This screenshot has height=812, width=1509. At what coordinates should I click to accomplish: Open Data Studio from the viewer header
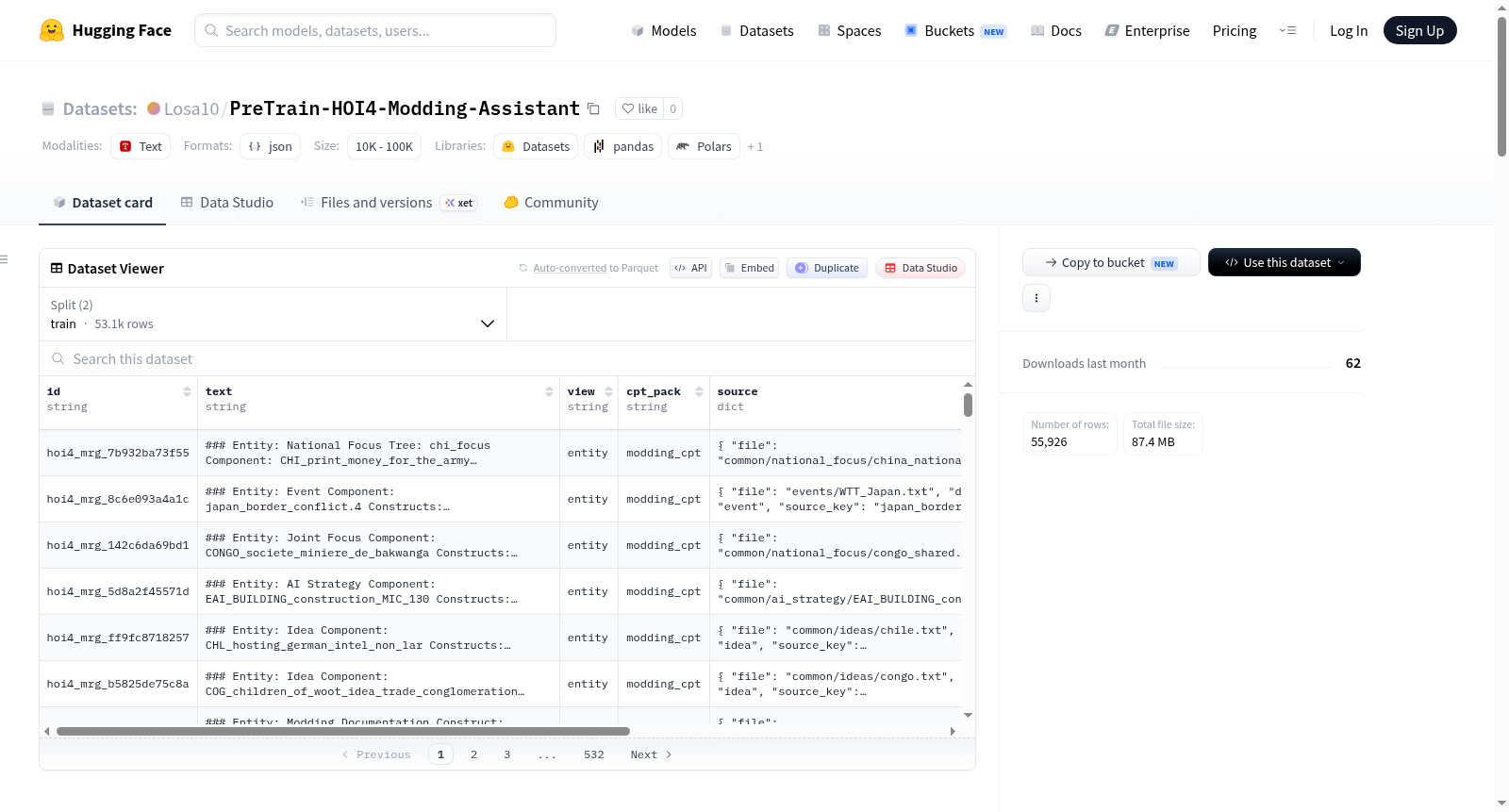920,268
